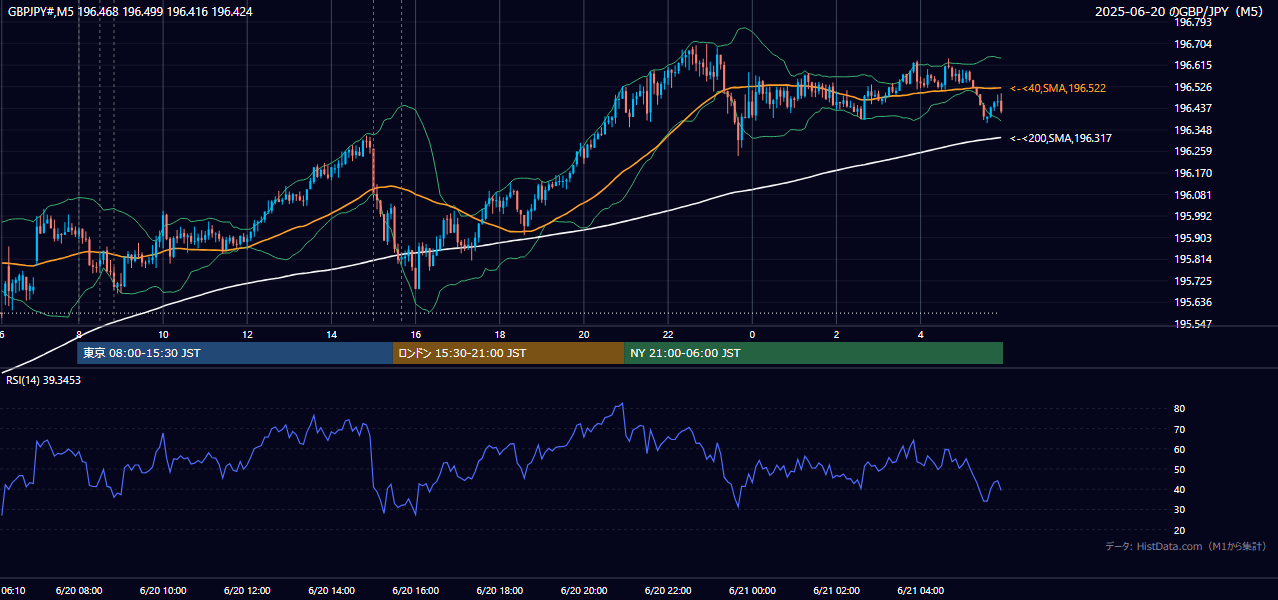1278x600 pixels.
Task: Click the 6/21 02:00 time axis label
Action: point(836,591)
